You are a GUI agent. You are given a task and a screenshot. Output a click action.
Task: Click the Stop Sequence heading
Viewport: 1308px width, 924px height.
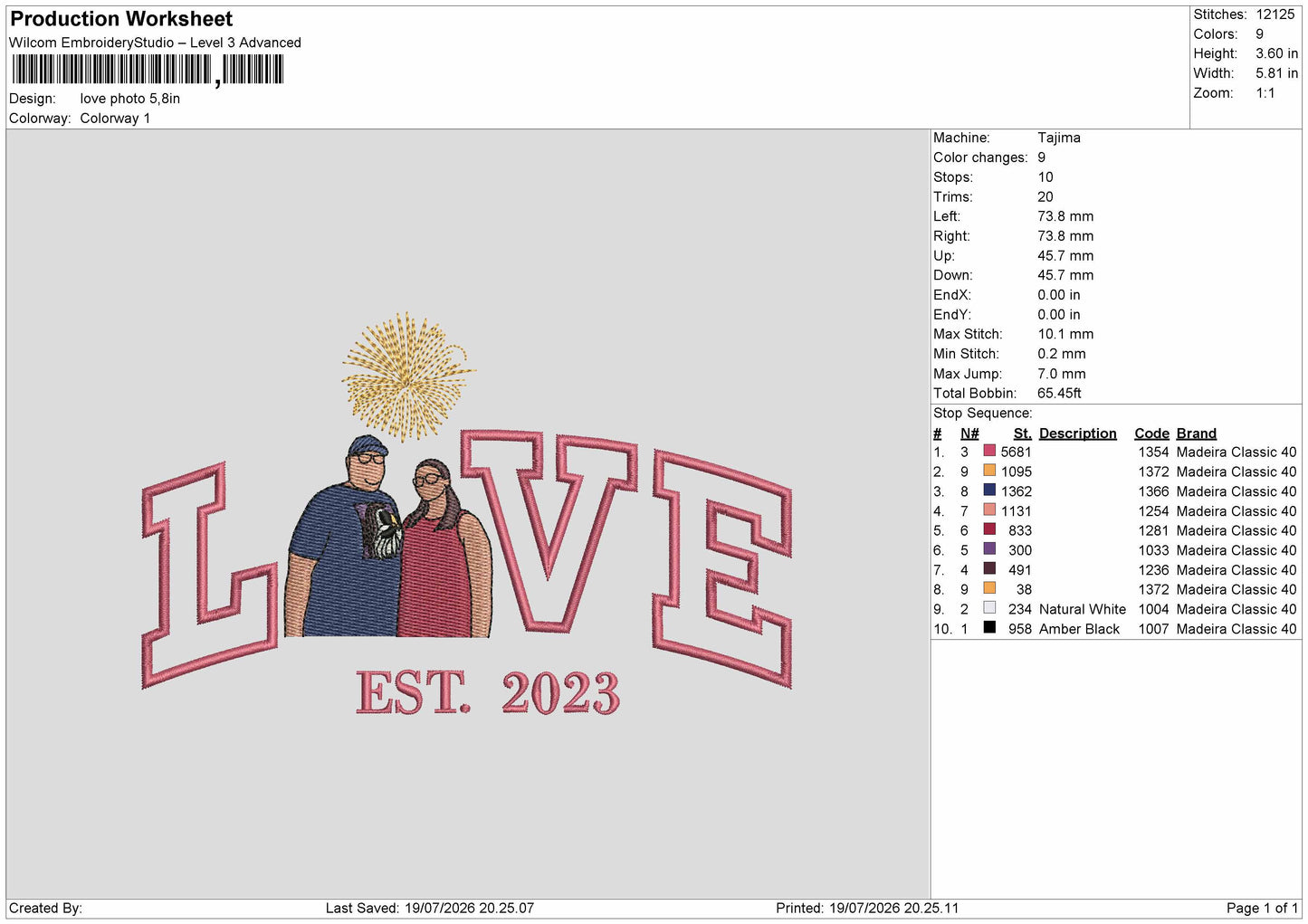pos(983,414)
